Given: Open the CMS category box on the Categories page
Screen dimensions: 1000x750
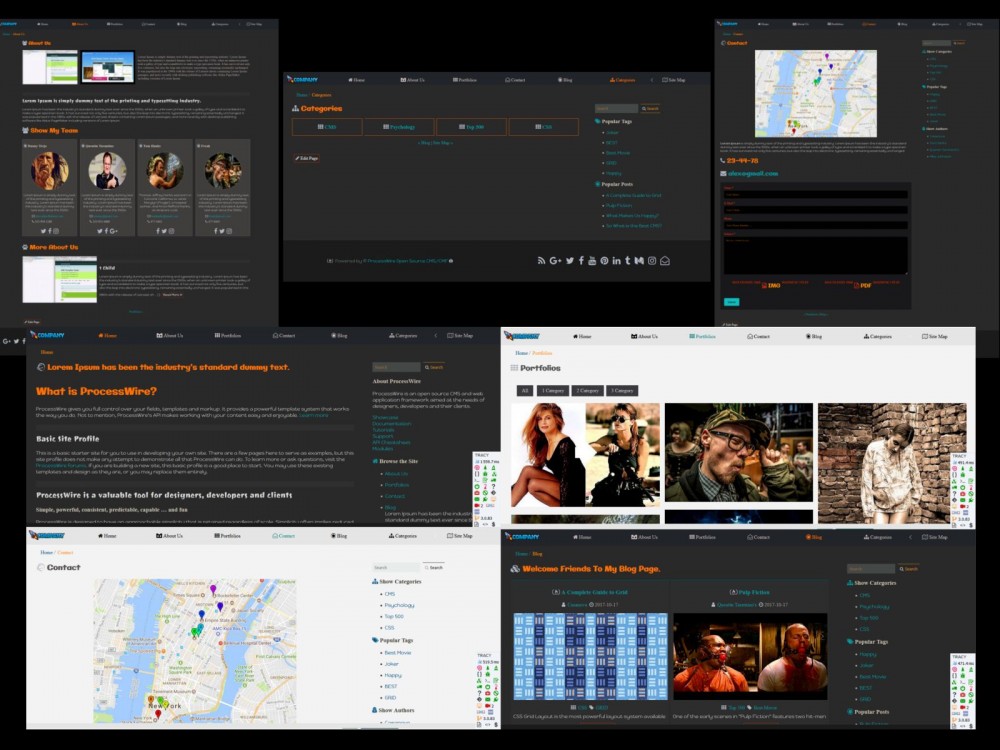Looking at the screenshot, I should pos(327,127).
